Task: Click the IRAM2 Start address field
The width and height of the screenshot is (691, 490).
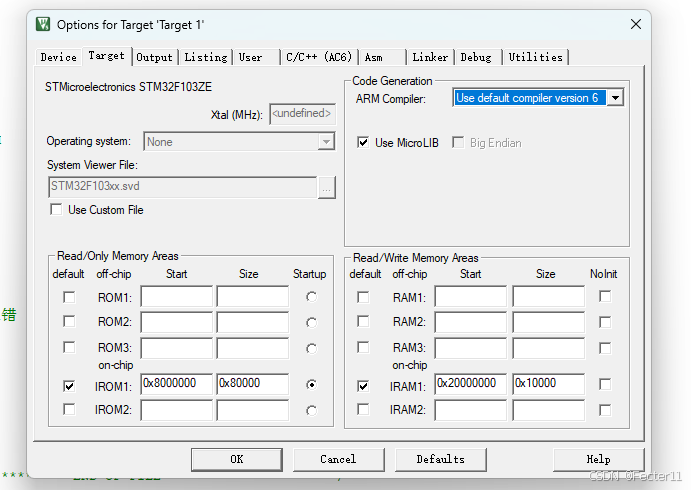Action: tap(471, 410)
